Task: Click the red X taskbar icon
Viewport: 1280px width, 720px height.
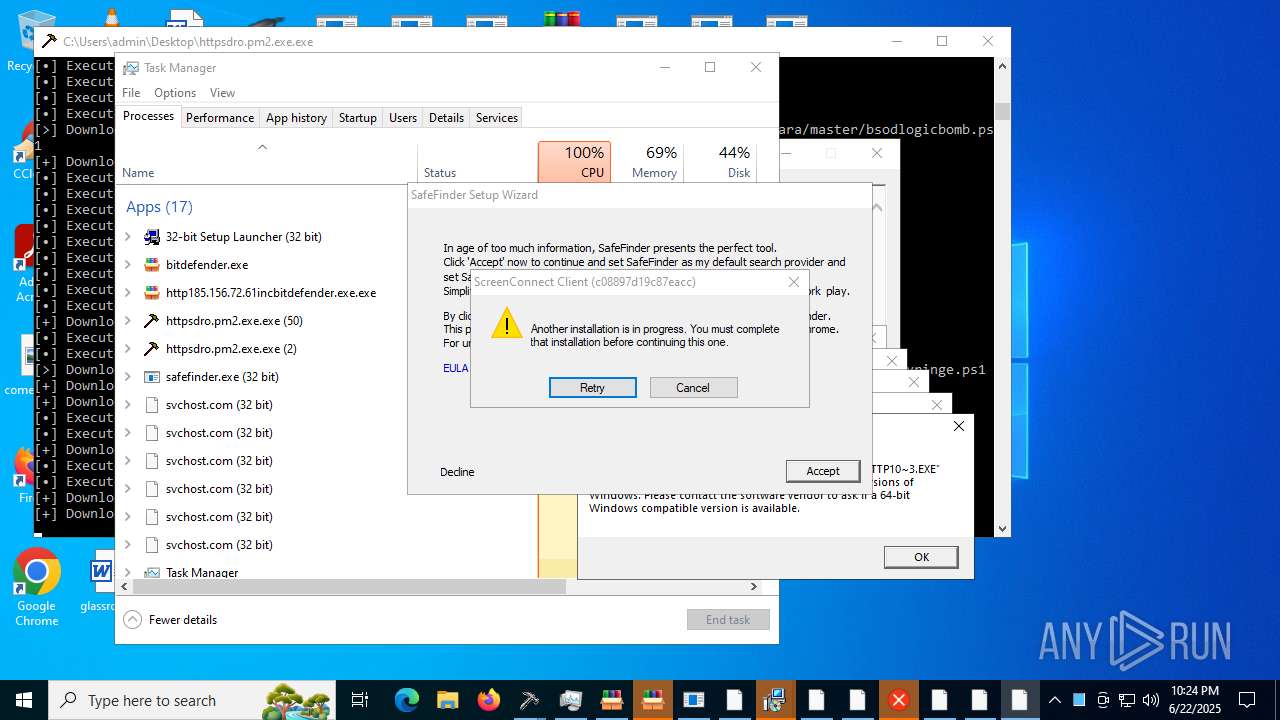Action: pyautogui.click(x=899, y=700)
